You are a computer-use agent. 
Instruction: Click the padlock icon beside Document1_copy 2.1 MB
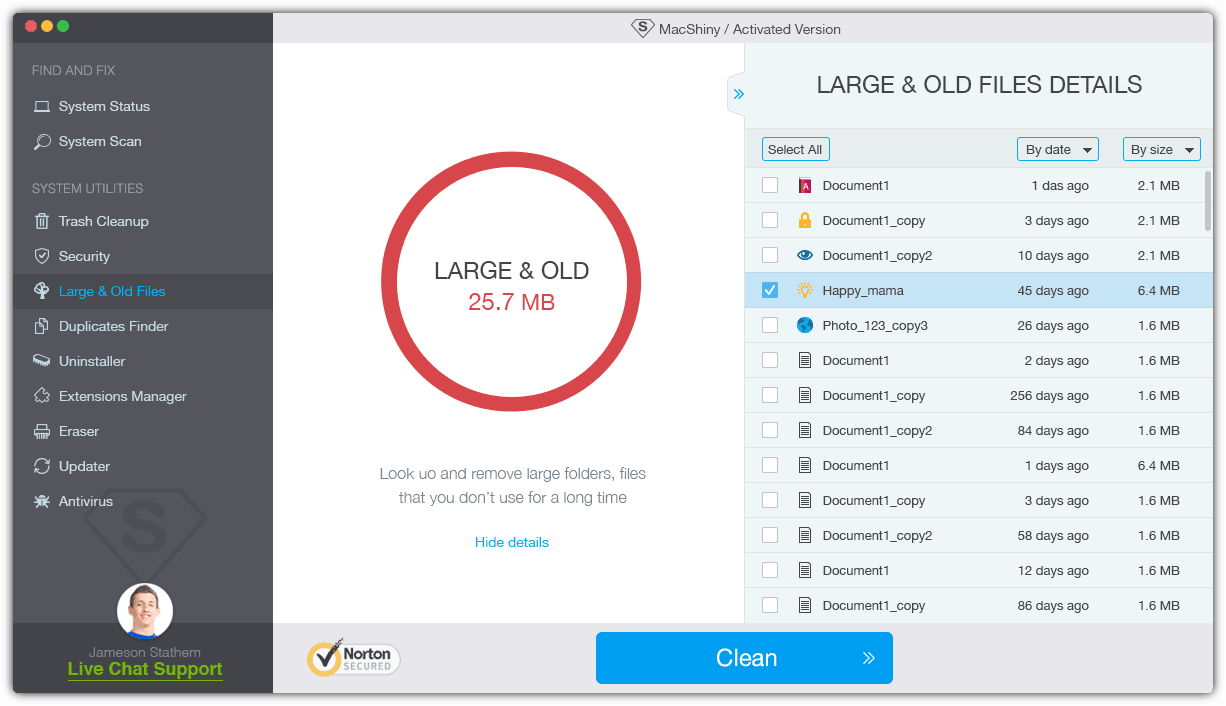pos(805,220)
